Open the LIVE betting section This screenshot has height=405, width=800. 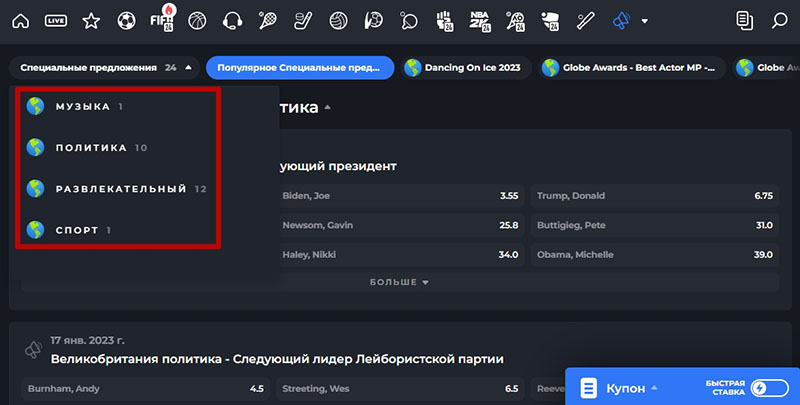point(56,21)
